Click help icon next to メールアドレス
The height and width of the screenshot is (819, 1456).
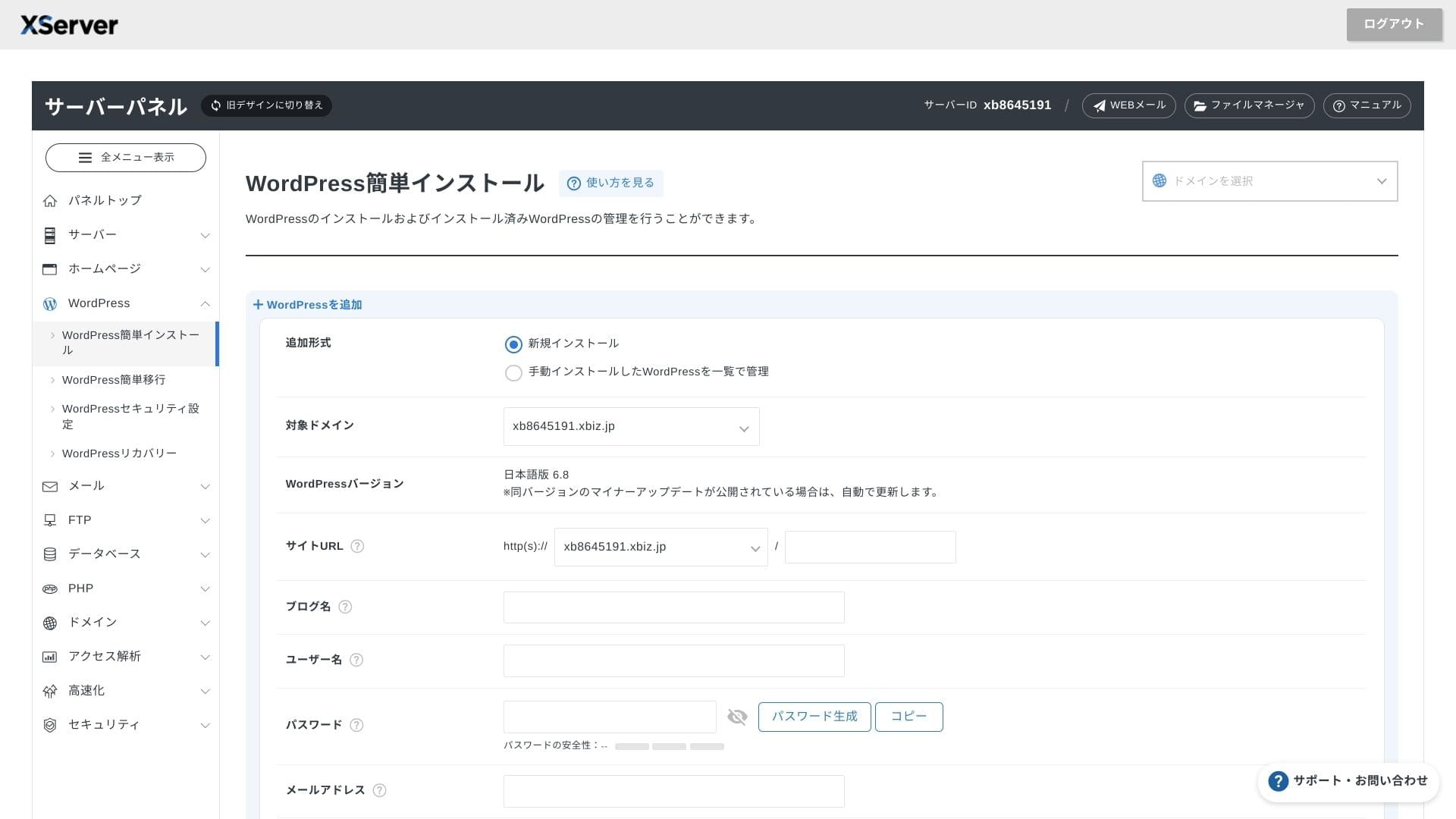(x=380, y=790)
